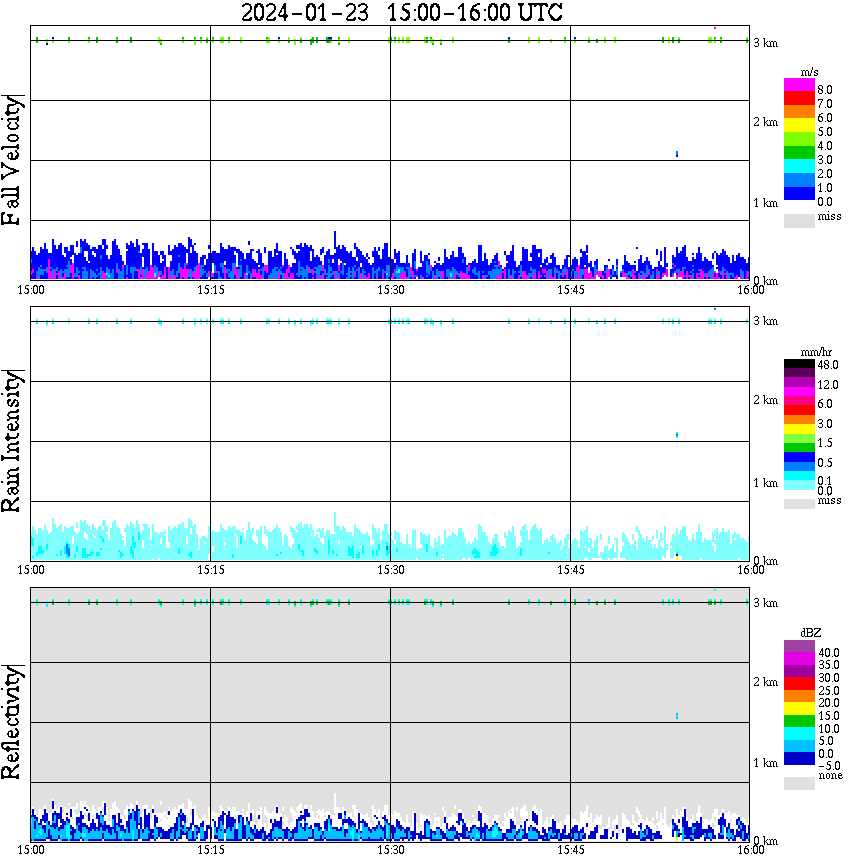Click the tall spike near 15:25 in Fall Velocity
The image size is (850, 868).
(335, 239)
